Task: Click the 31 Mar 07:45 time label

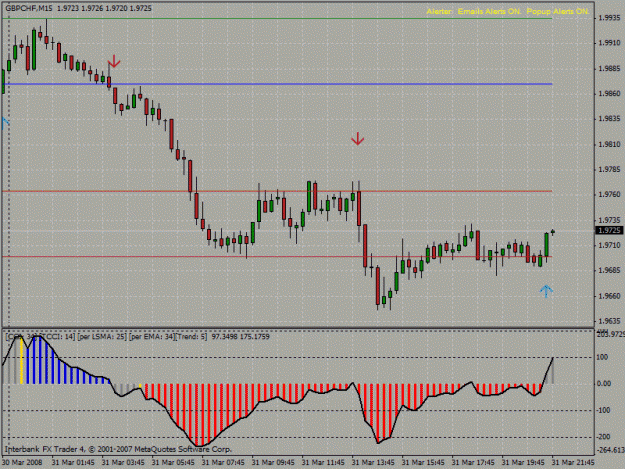Action: tap(223, 463)
